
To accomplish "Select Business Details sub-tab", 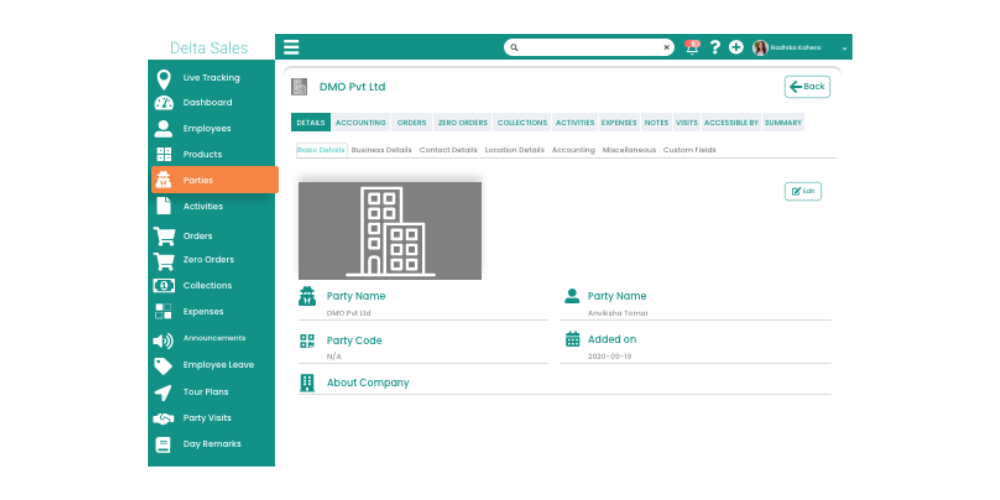I will point(381,150).
